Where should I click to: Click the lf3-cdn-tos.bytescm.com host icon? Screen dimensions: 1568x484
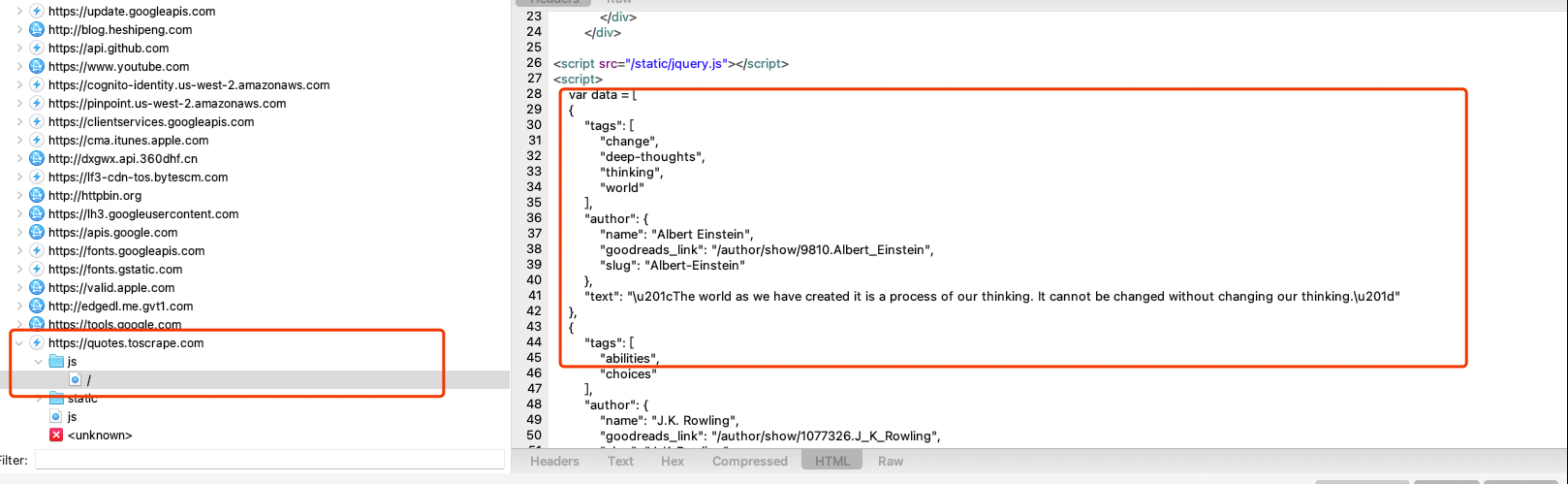pos(37,177)
